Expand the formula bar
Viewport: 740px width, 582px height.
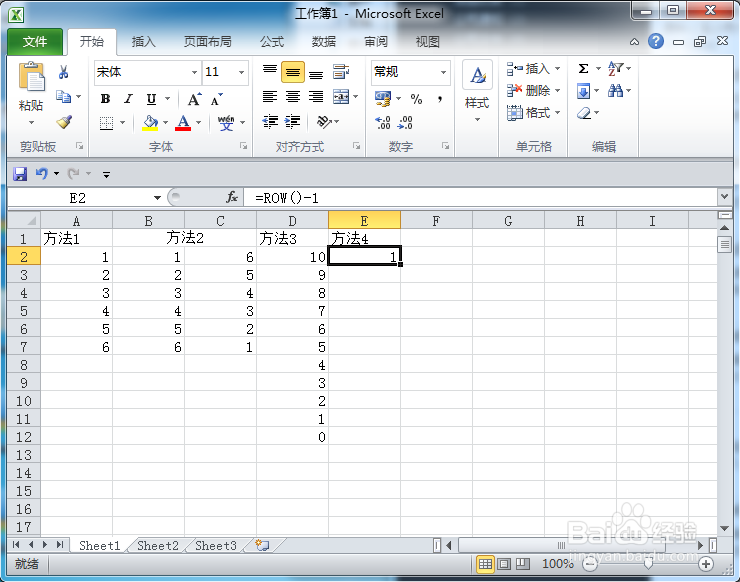tap(724, 196)
